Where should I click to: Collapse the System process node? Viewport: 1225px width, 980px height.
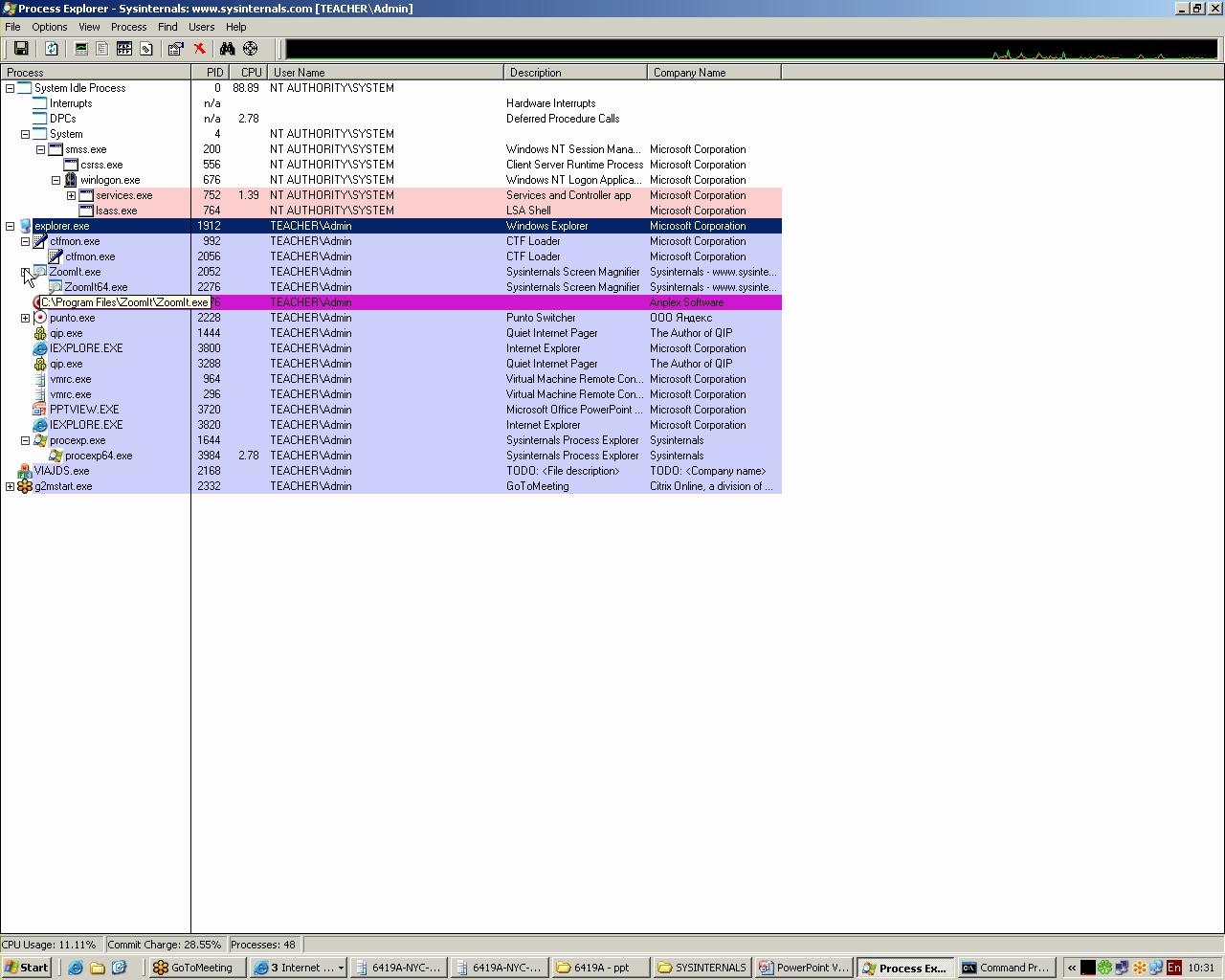[26, 134]
